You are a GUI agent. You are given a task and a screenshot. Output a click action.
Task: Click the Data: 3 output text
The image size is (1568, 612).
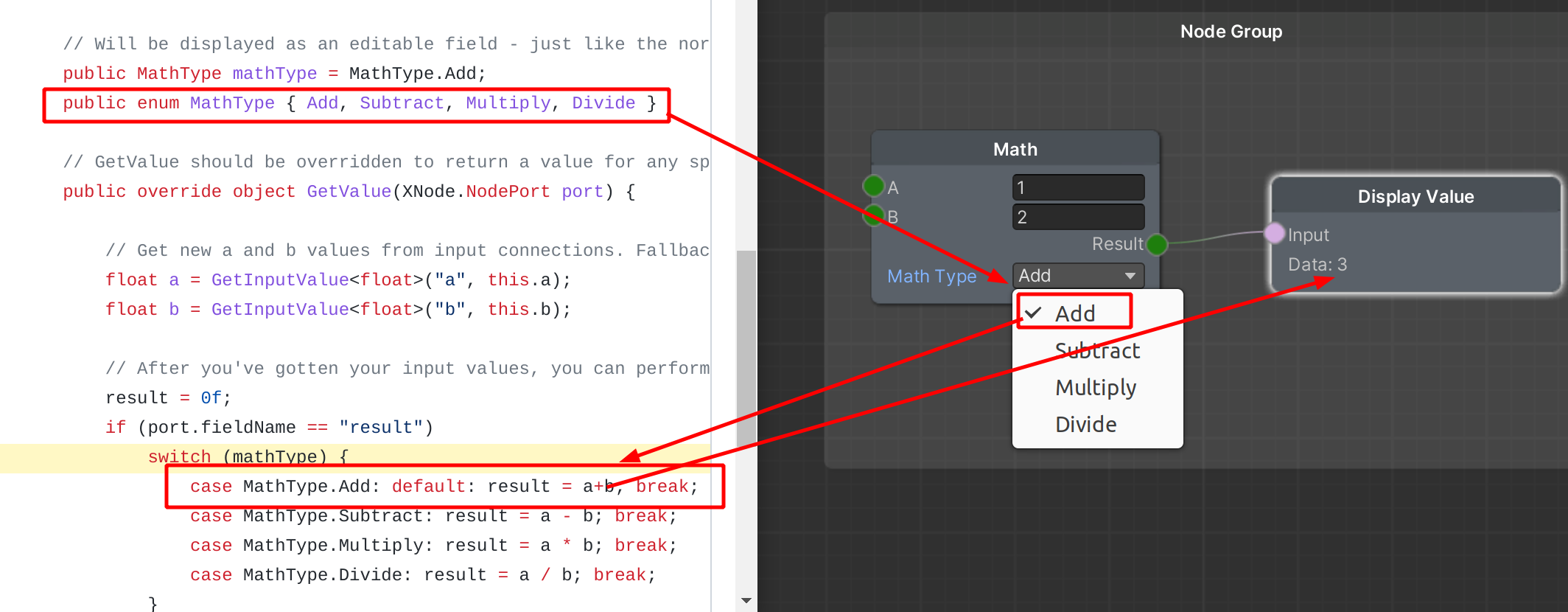(1317, 265)
